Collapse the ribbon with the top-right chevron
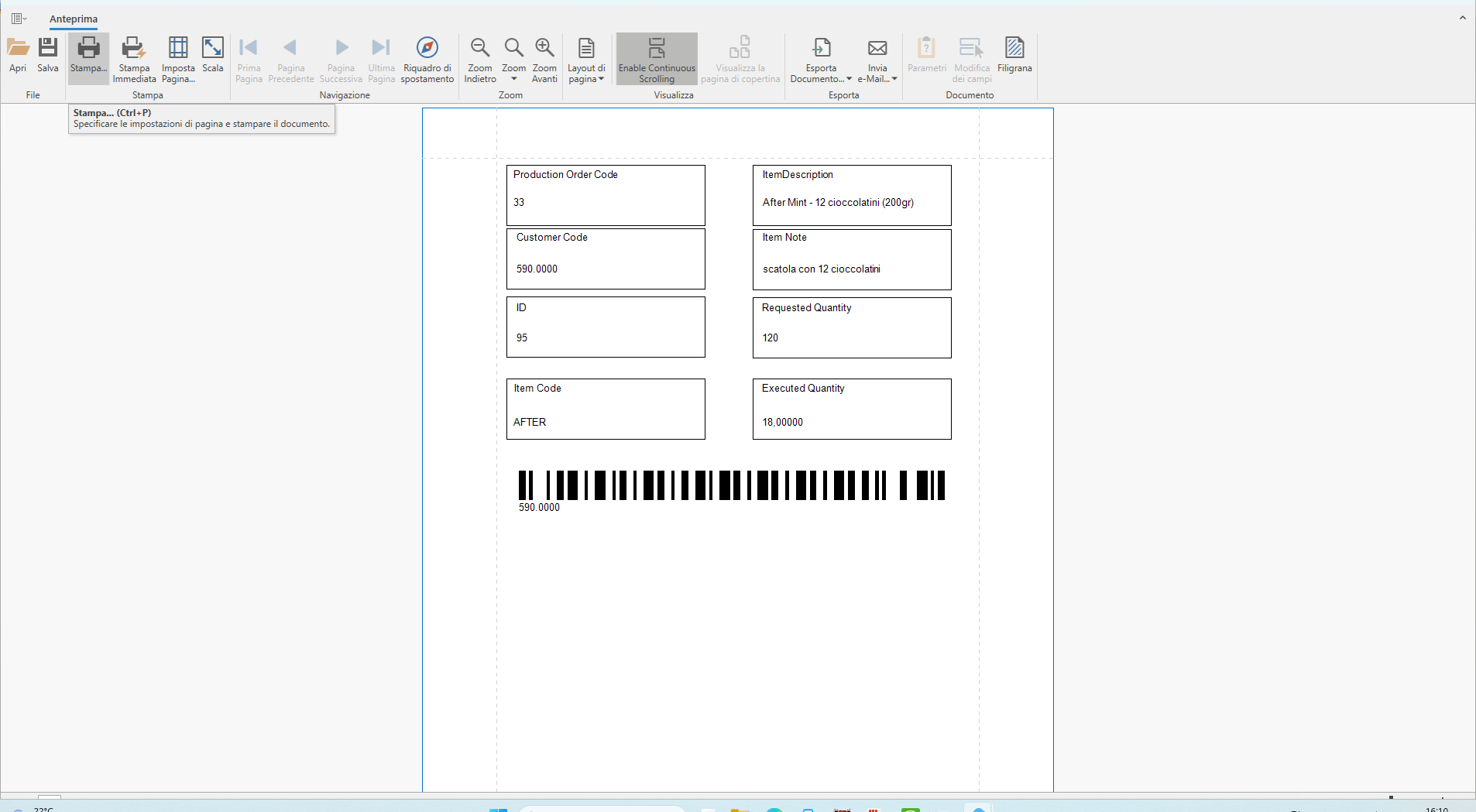The width and height of the screenshot is (1476, 812). pyautogui.click(x=1463, y=18)
